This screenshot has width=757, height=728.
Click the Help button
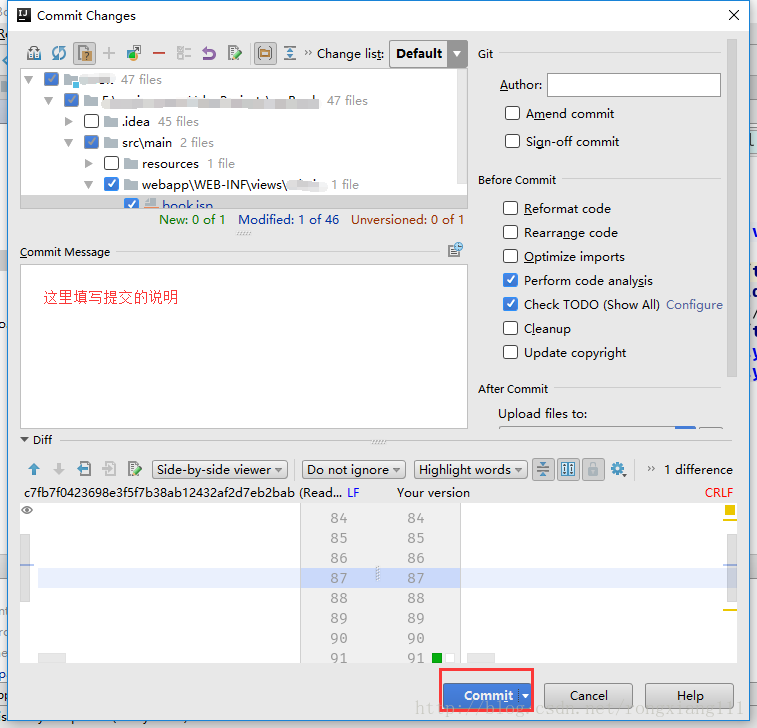689,696
